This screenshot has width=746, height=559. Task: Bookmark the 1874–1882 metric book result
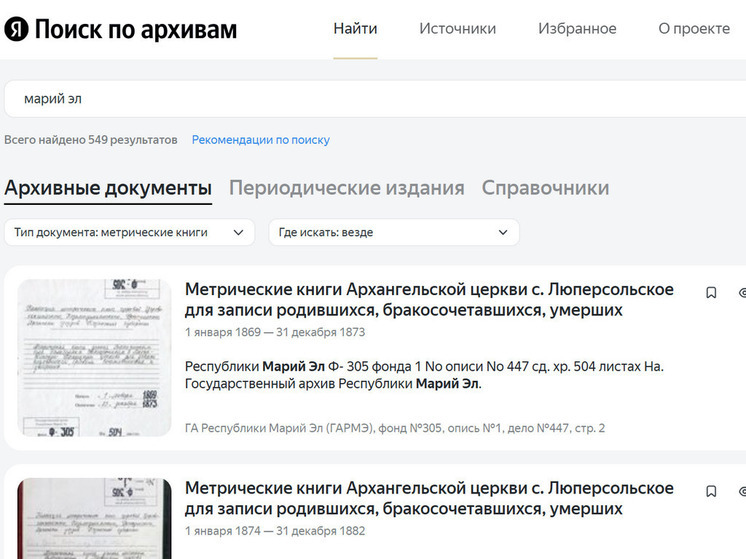pos(711,492)
